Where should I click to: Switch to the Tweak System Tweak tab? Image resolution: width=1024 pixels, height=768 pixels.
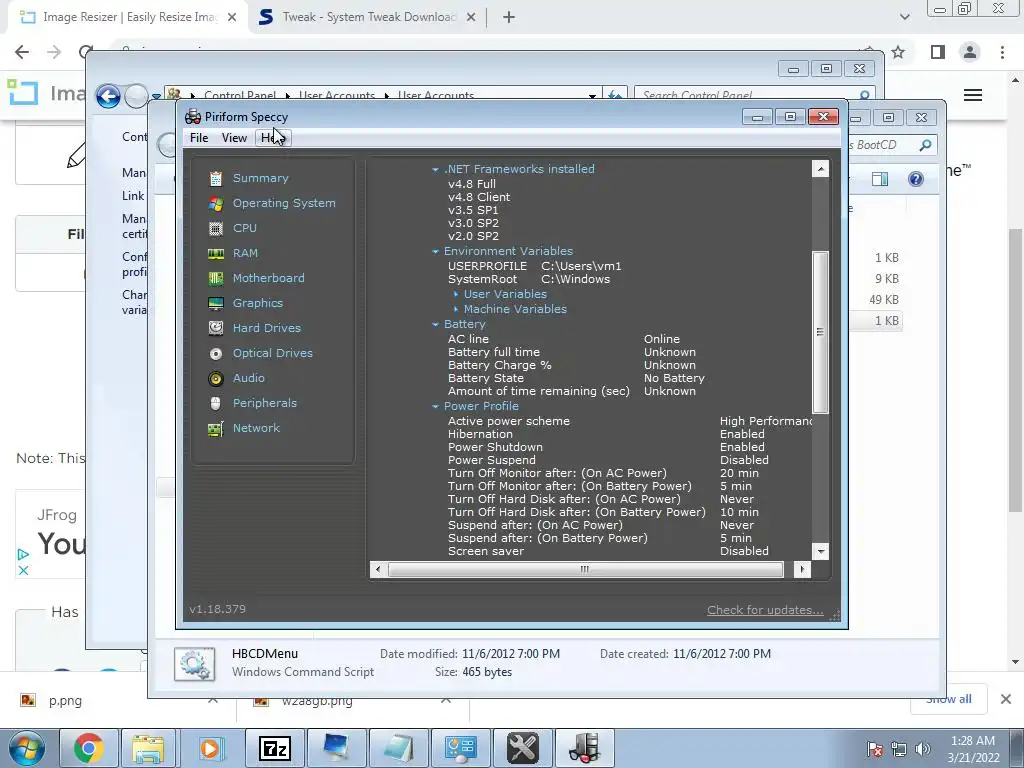pyautogui.click(x=369, y=17)
